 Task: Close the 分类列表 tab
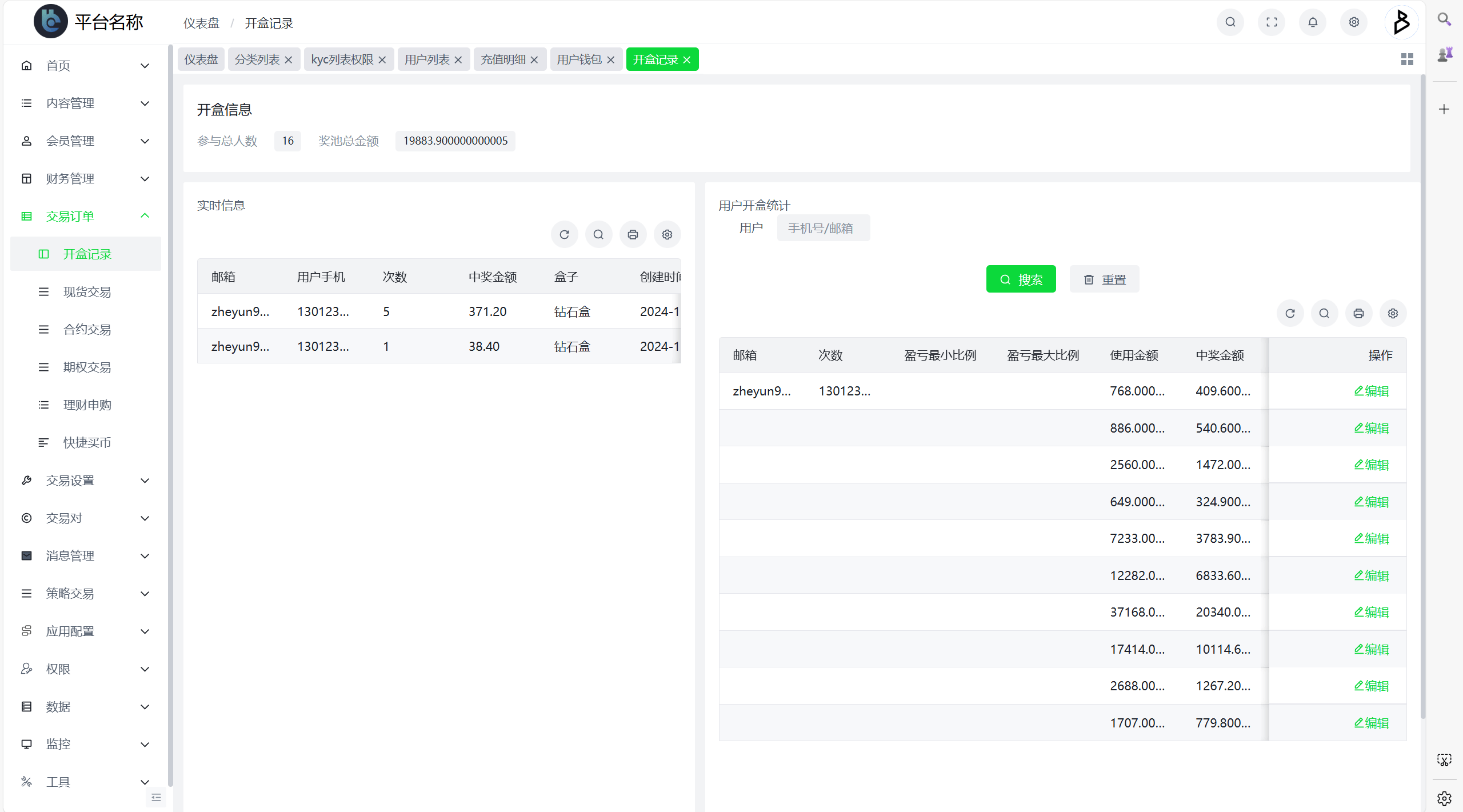[x=289, y=60]
